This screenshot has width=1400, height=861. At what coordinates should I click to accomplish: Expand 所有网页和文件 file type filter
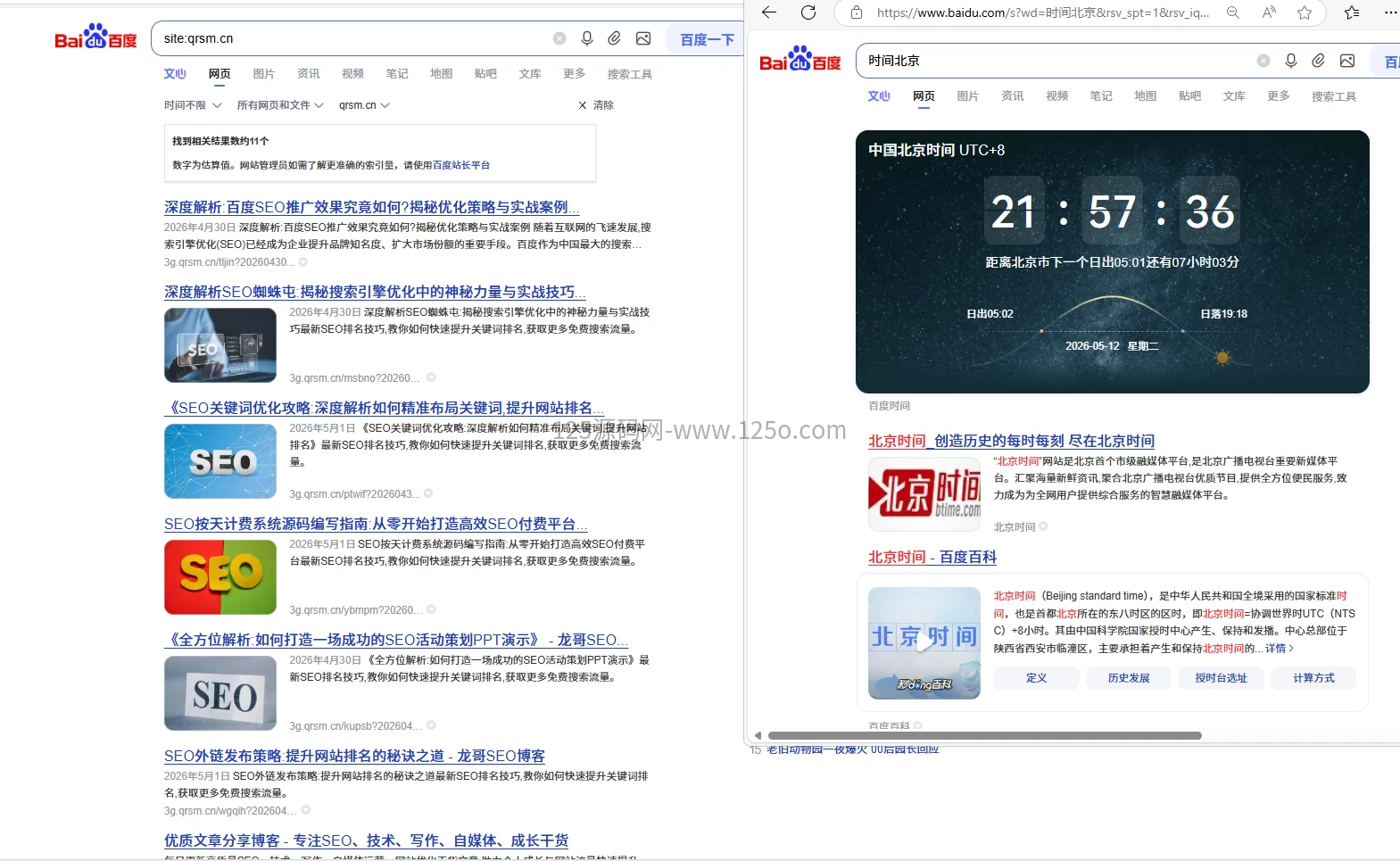[x=281, y=105]
